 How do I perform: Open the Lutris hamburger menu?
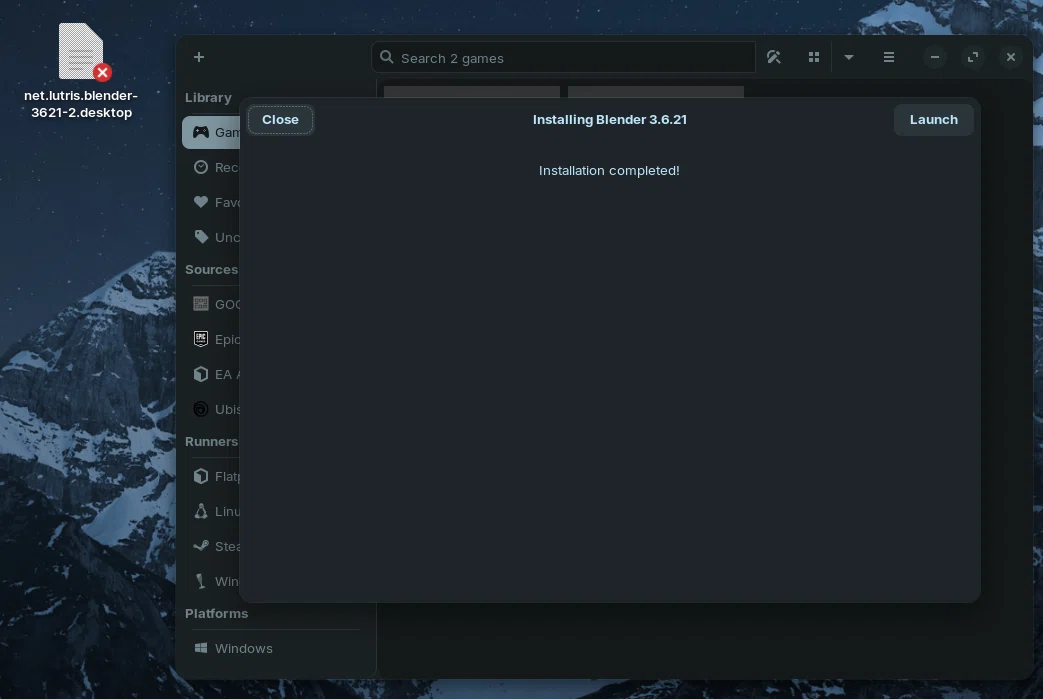point(889,57)
